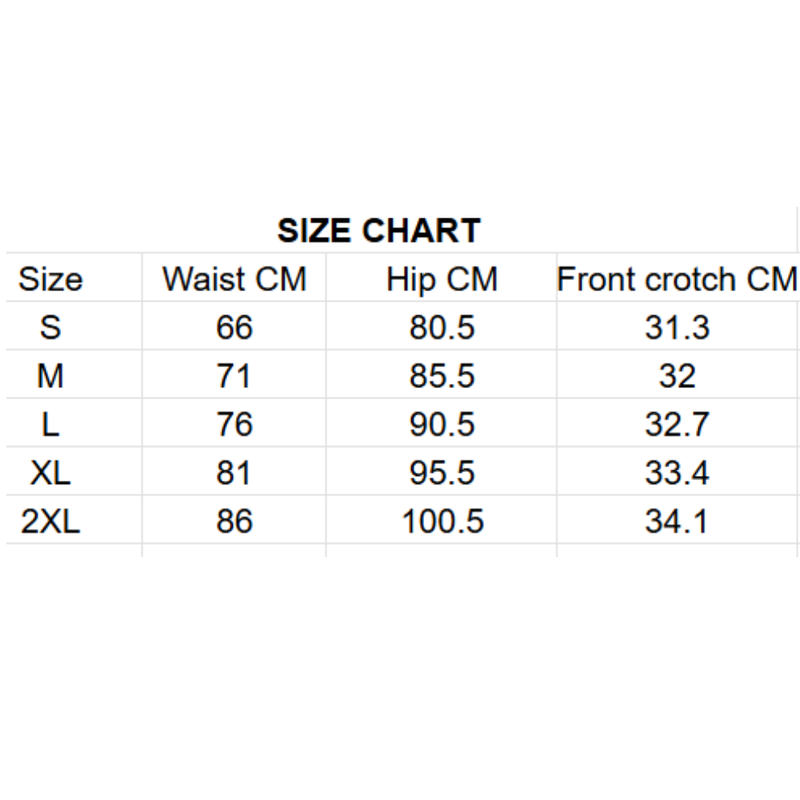
Task: Click the SIZE CHART title
Action: [379, 231]
